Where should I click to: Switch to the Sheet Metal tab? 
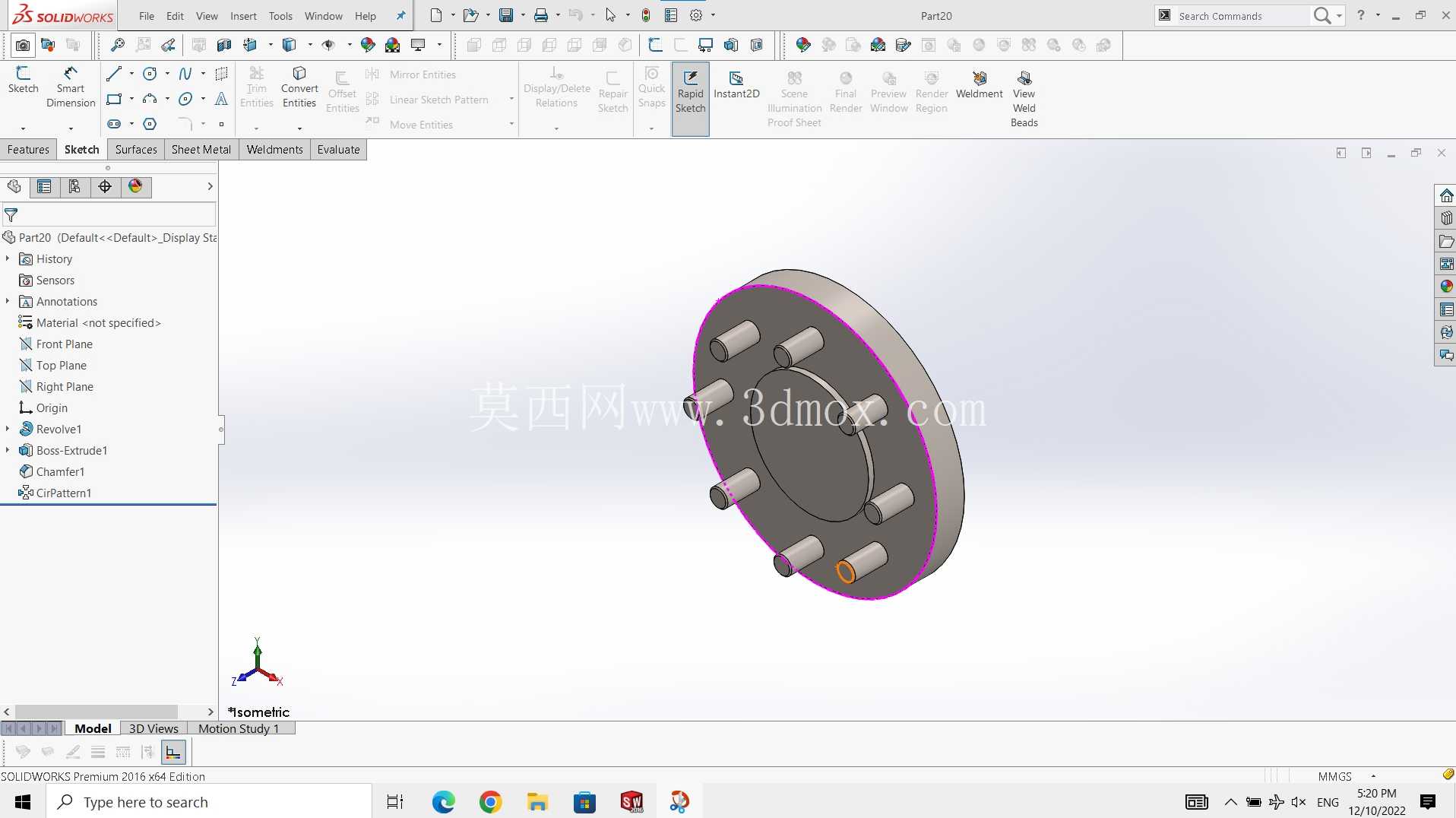[201, 150]
